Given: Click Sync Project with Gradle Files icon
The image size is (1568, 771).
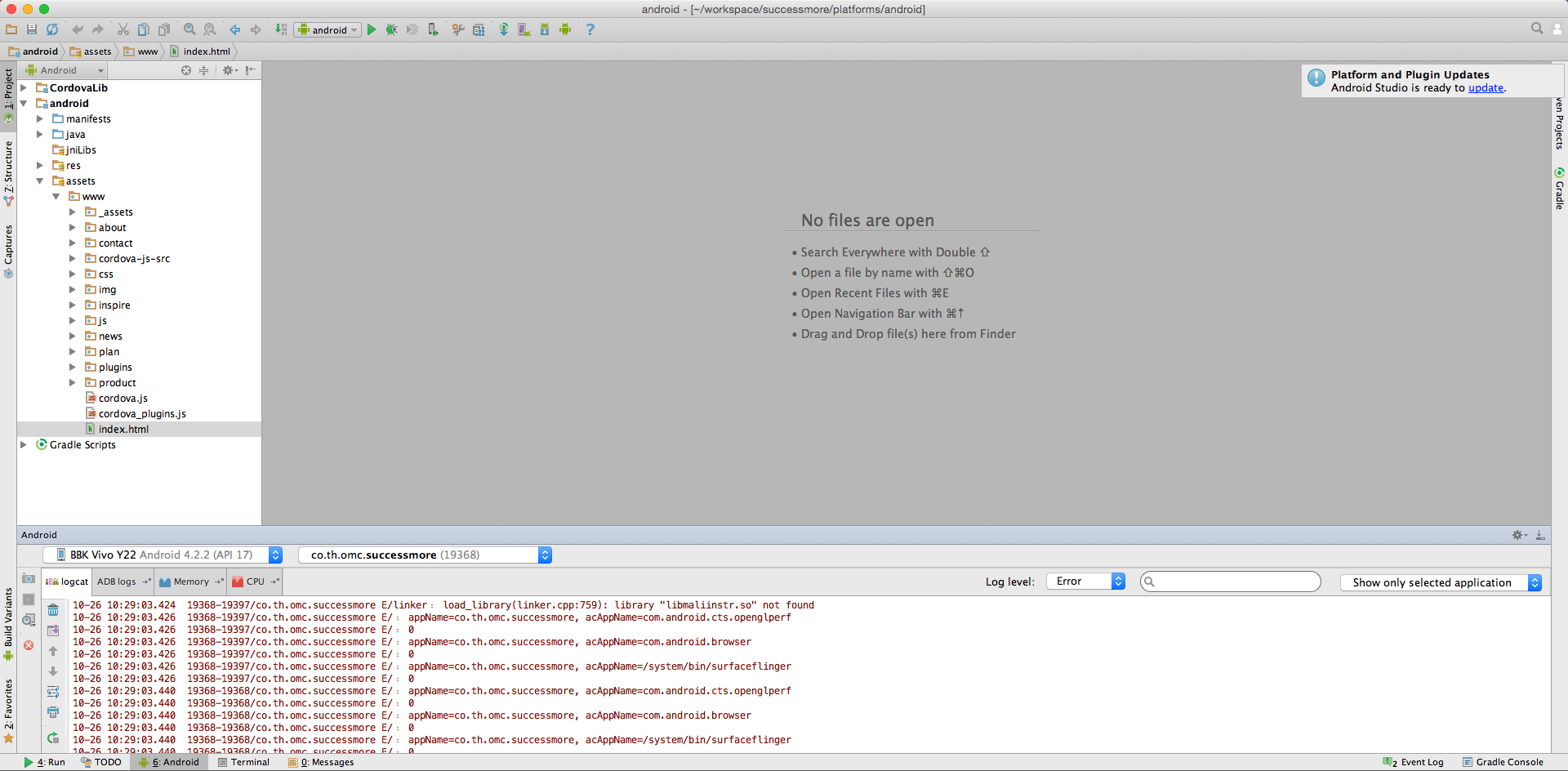Looking at the screenshot, I should tap(504, 29).
